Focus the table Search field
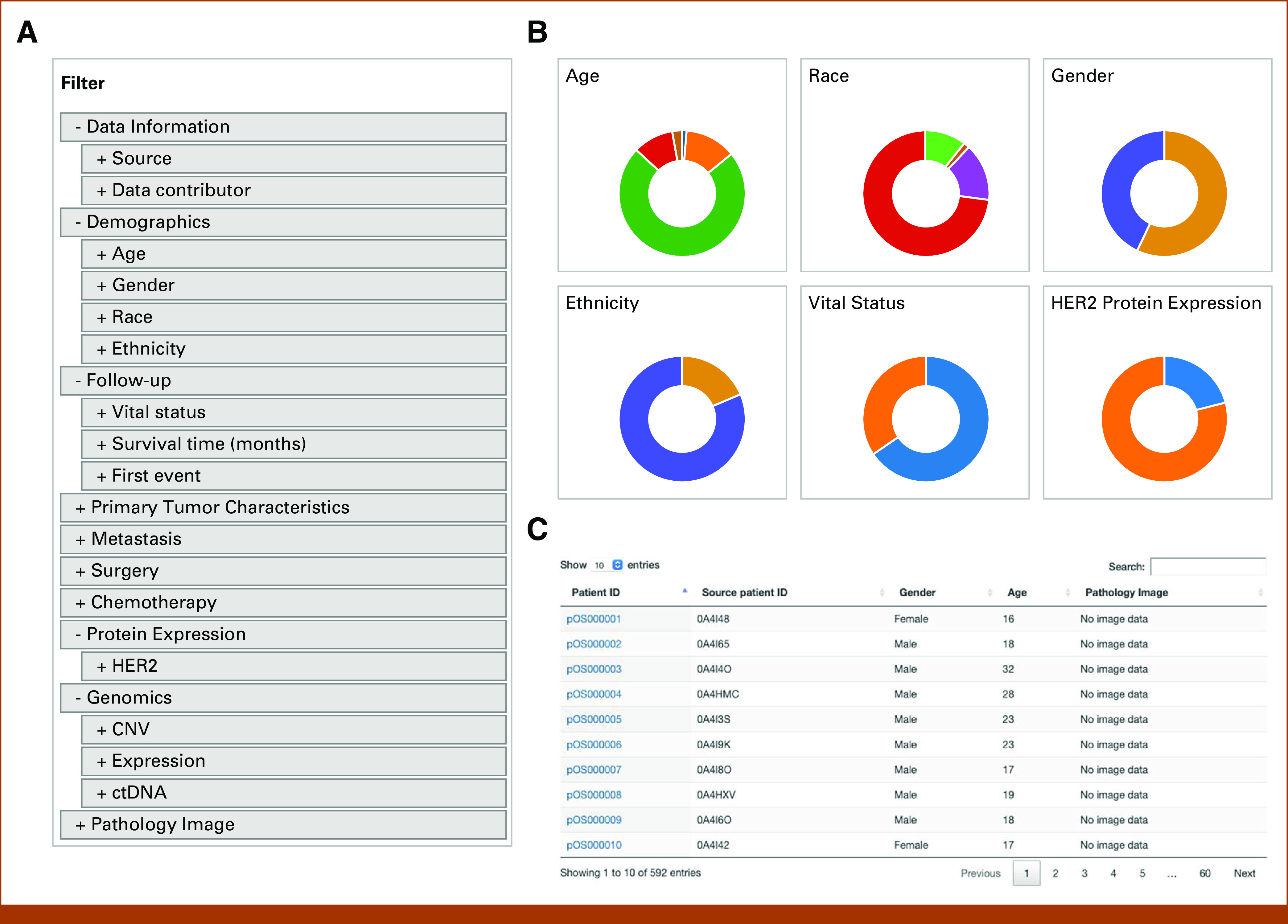Image resolution: width=1288 pixels, height=924 pixels. 1208,567
